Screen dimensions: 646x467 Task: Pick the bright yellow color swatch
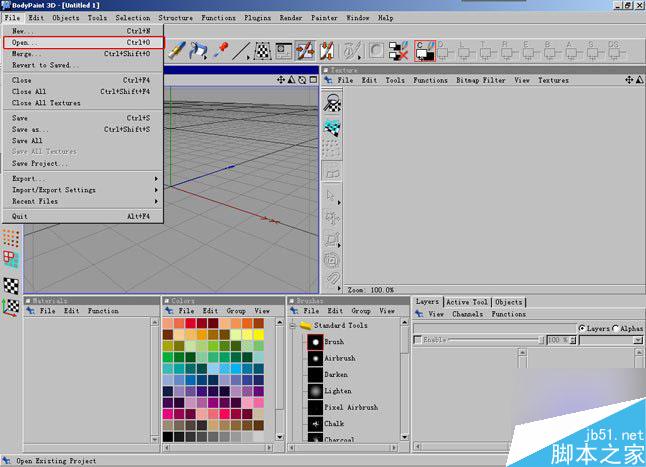pyautogui.click(x=258, y=334)
